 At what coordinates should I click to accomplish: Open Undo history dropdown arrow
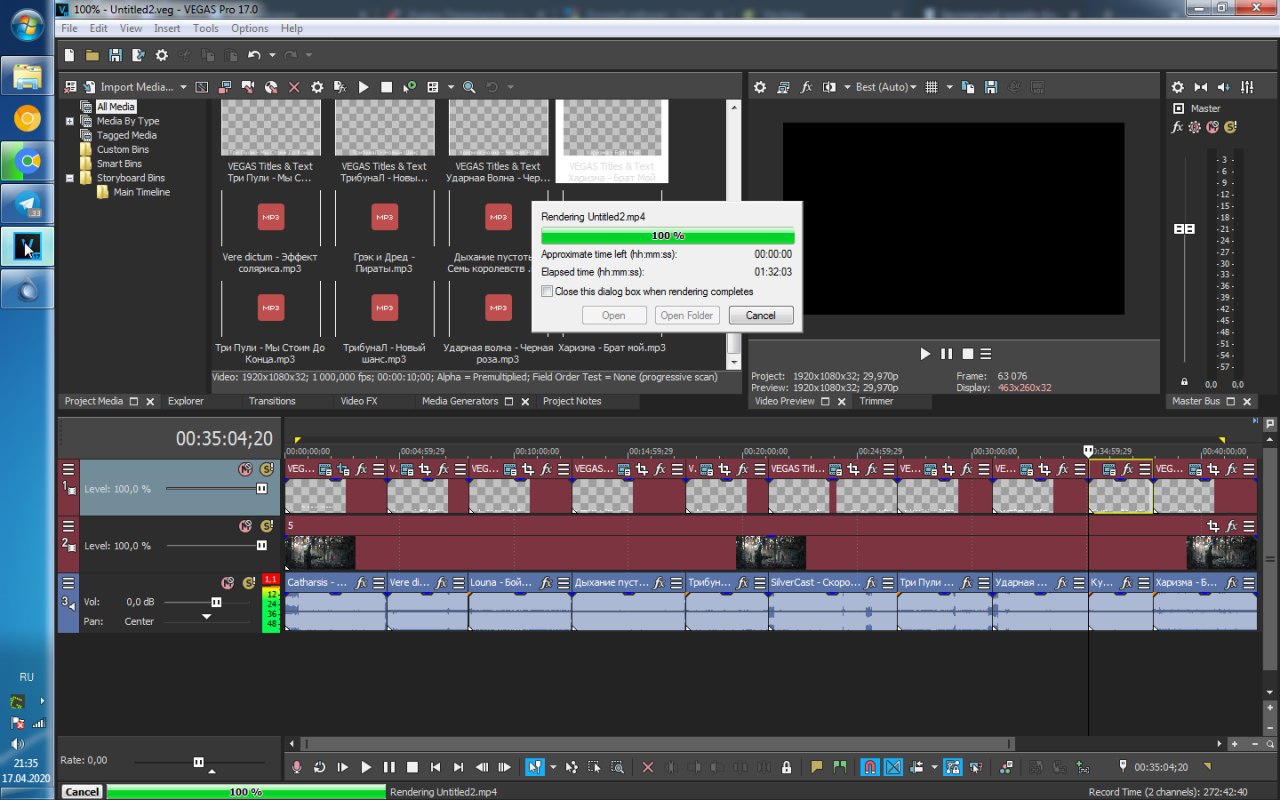(x=271, y=56)
